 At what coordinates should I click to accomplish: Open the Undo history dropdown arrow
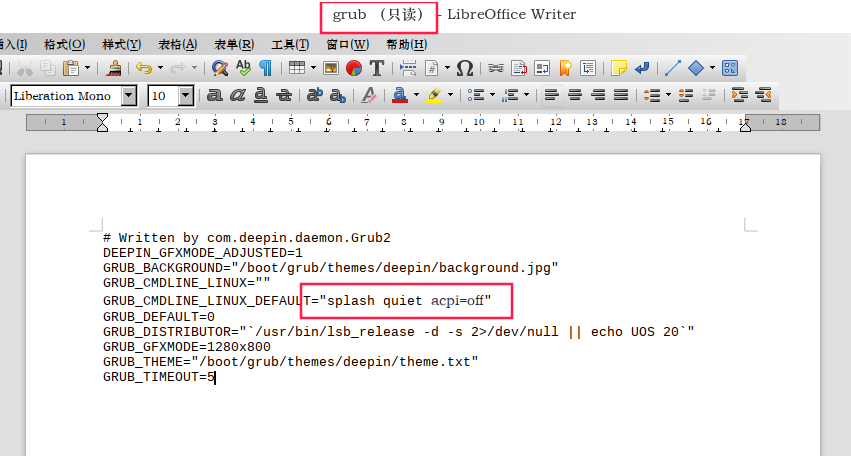tap(160, 68)
